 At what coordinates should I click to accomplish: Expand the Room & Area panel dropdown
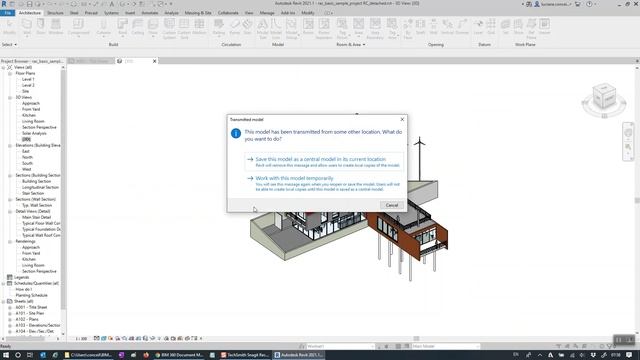(x=351, y=44)
